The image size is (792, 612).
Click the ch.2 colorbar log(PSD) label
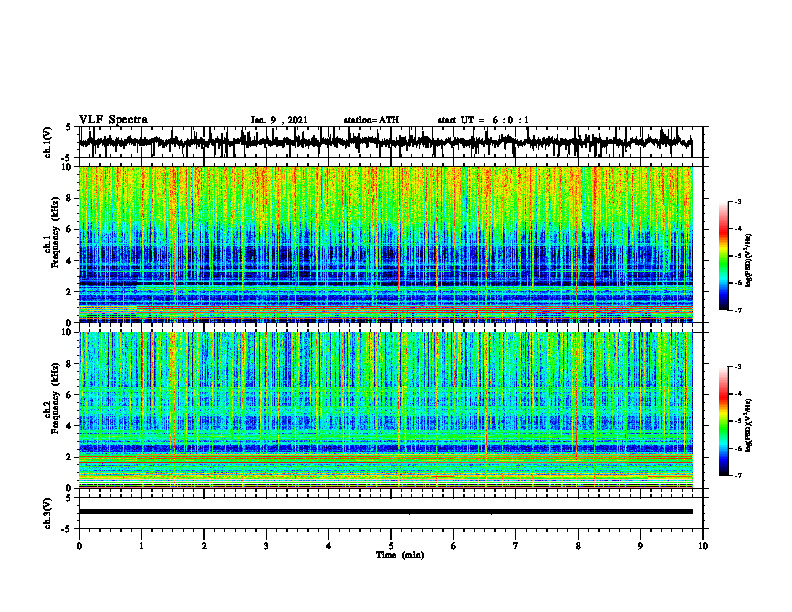coord(750,425)
